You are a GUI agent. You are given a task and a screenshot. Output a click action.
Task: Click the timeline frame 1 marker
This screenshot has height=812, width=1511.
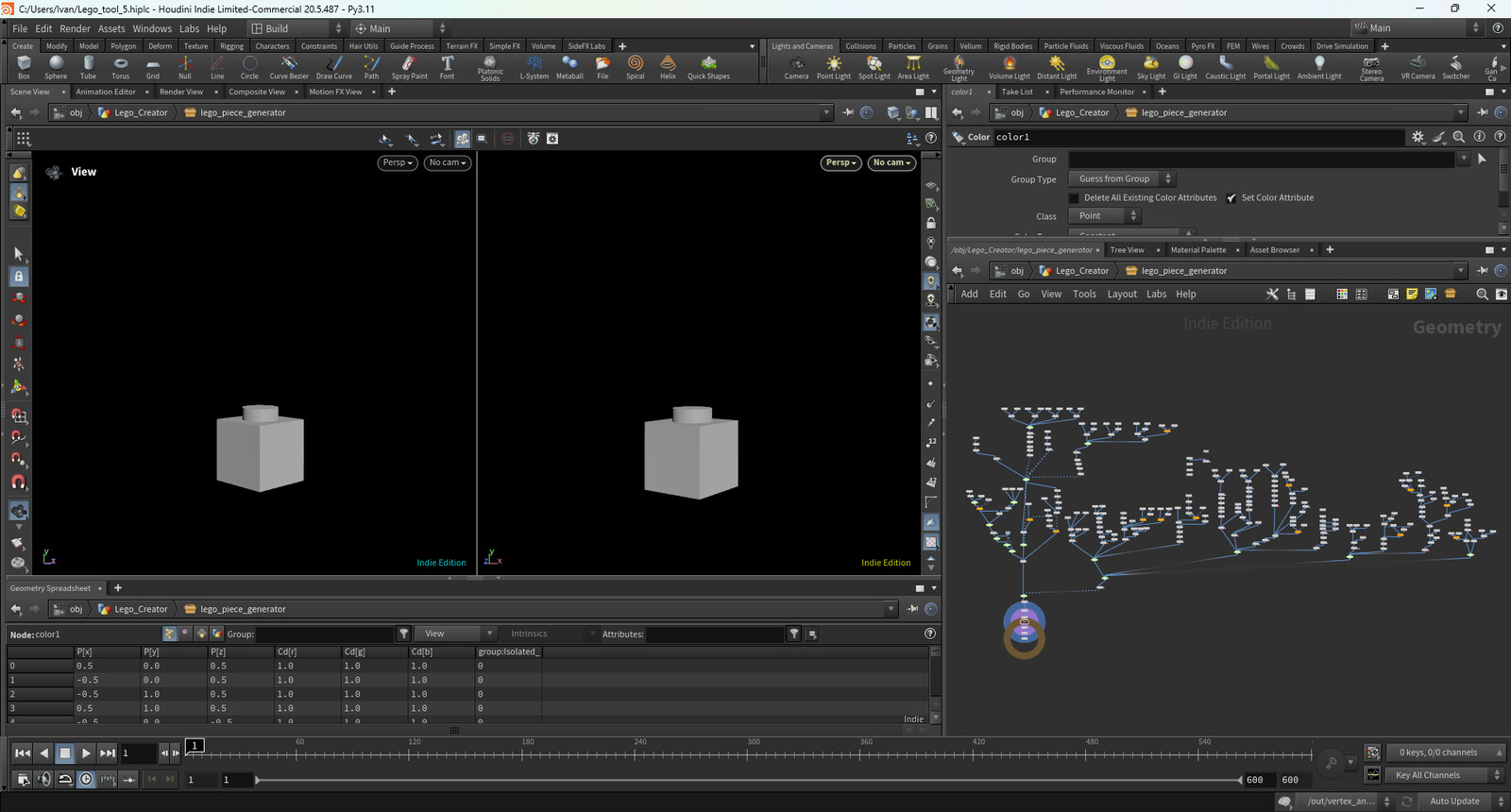[x=195, y=746]
